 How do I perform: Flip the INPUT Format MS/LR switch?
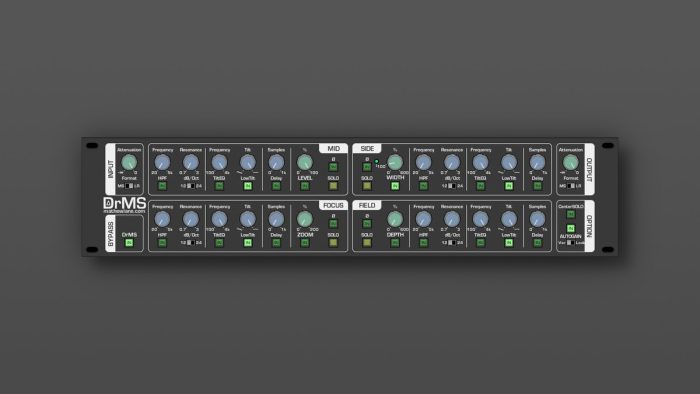click(x=129, y=186)
